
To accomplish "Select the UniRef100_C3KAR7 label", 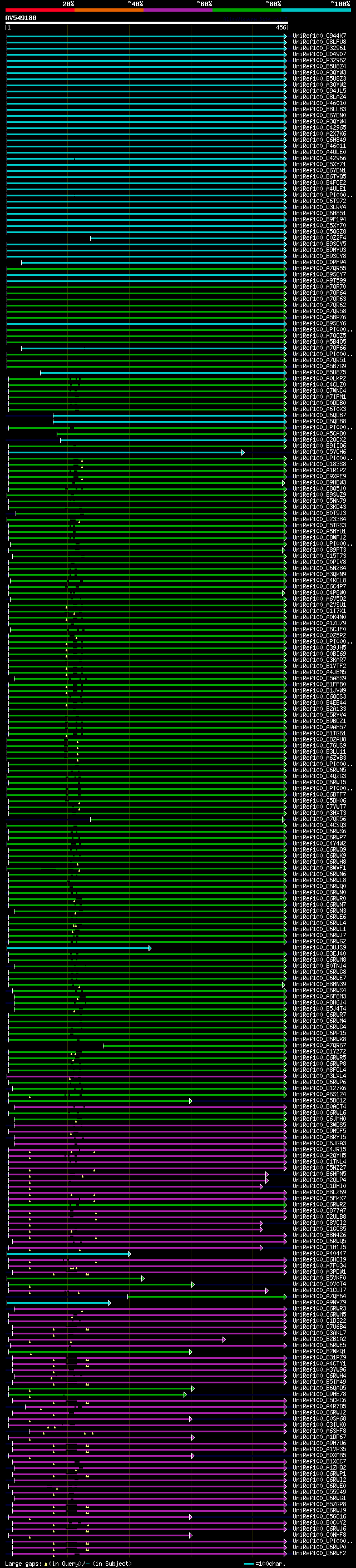I will click(319, 660).
